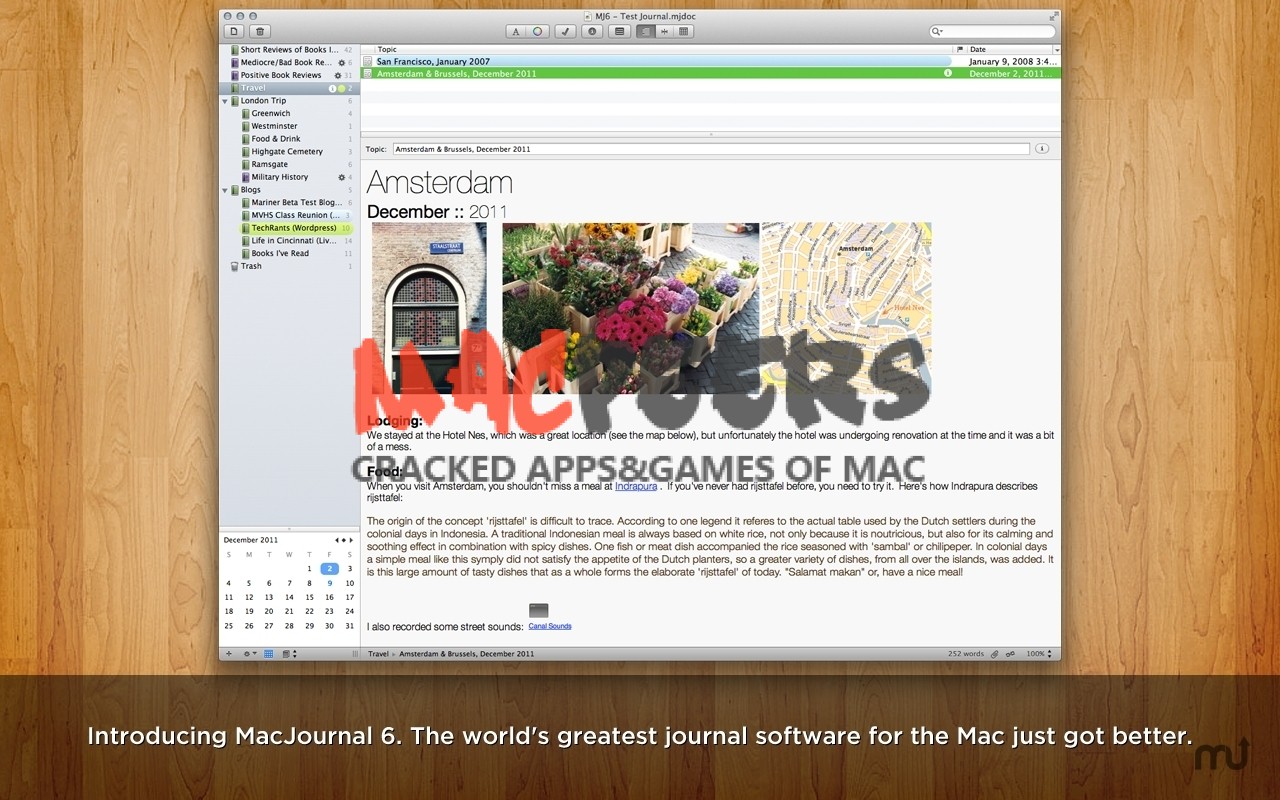Open the Indrapura link in the entry

pyautogui.click(x=636, y=486)
